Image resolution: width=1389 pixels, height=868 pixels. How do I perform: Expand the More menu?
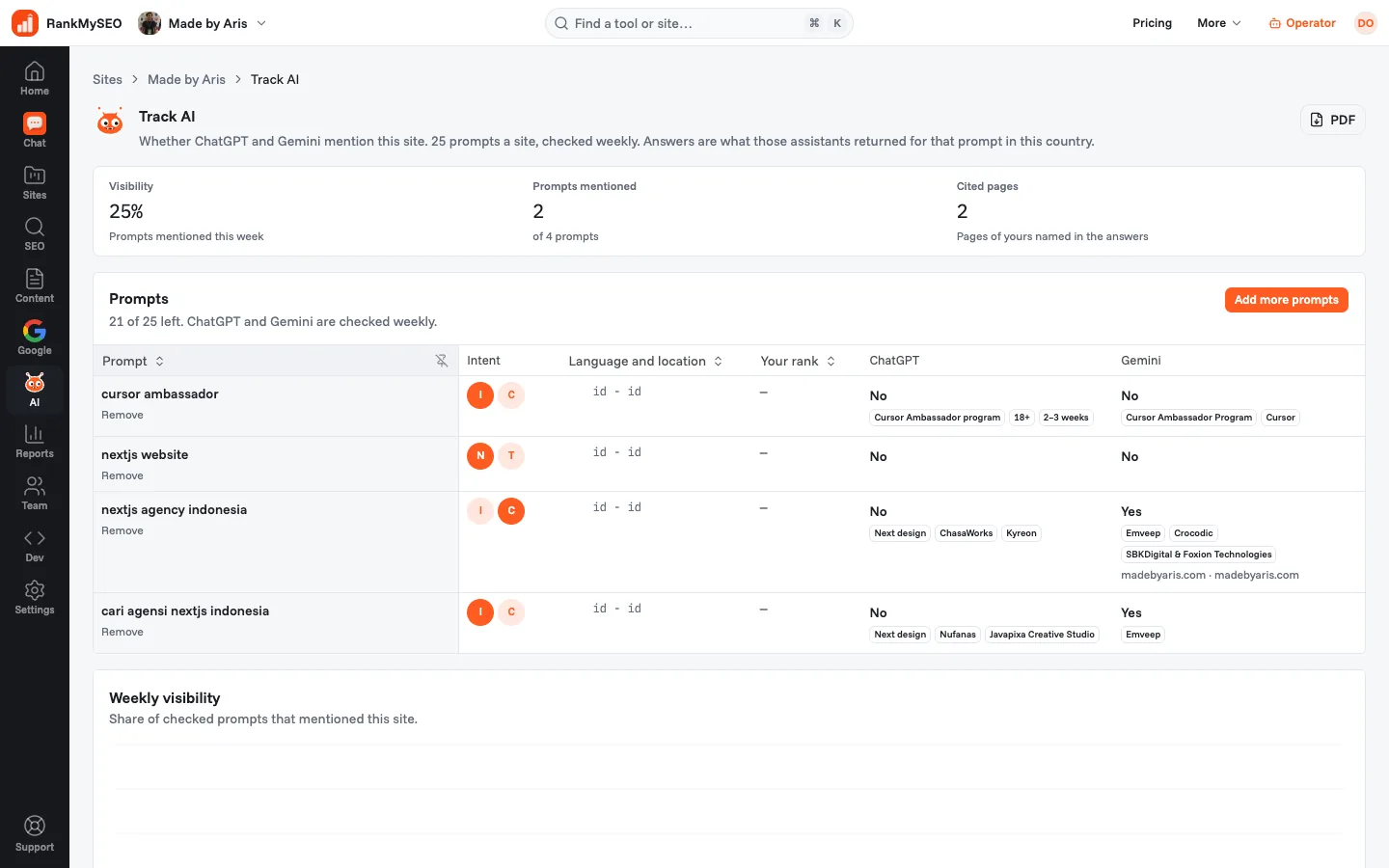pyautogui.click(x=1219, y=23)
